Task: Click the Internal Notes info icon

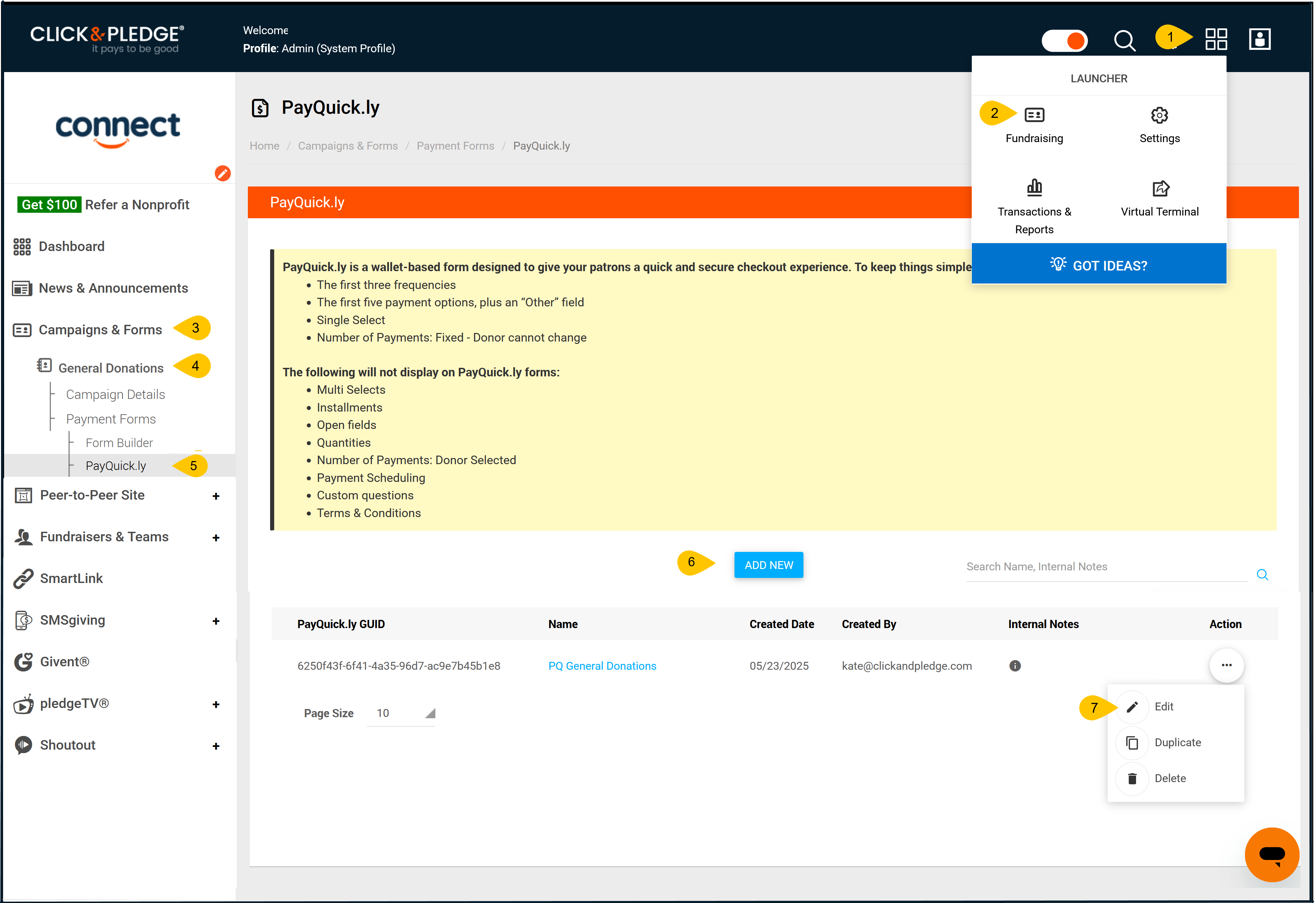Action: tap(1015, 666)
